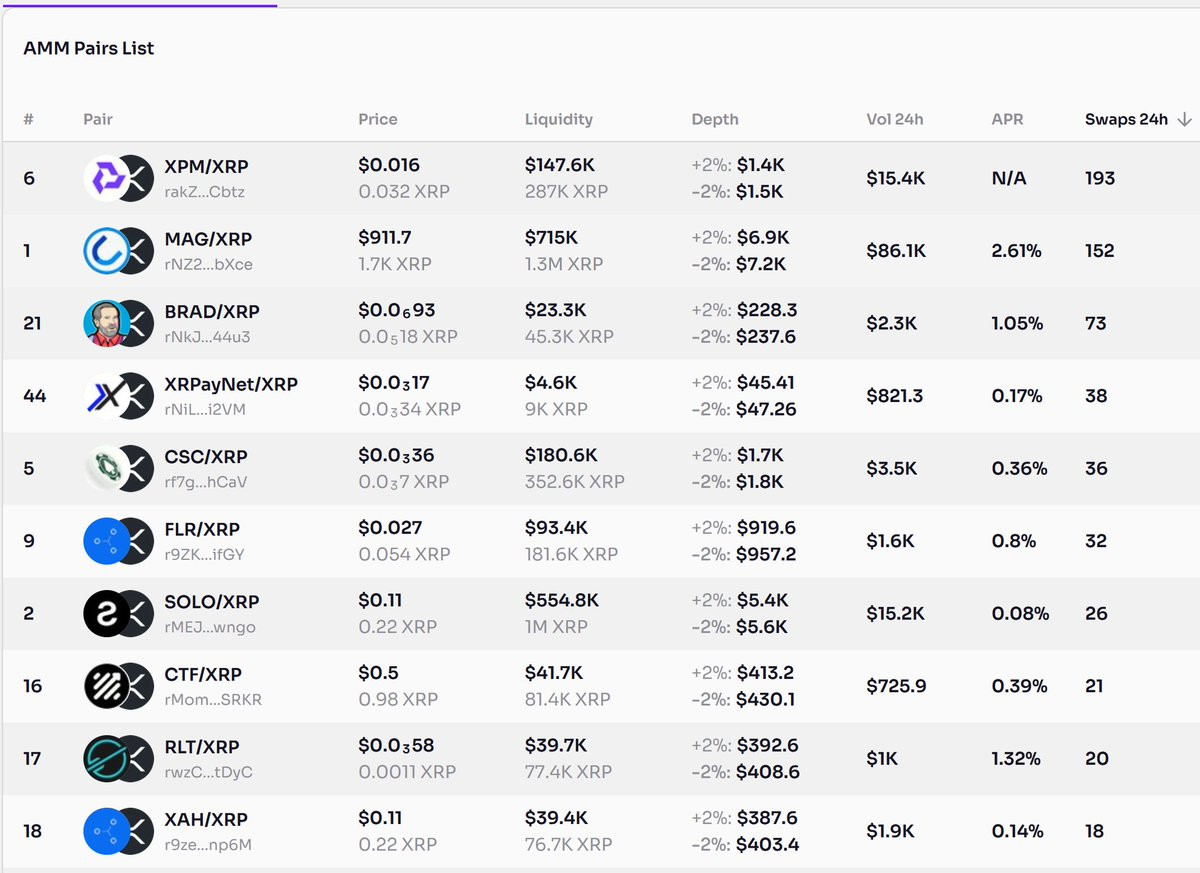Viewport: 1200px width, 873px height.
Task: Click the MAG/XRP token pair icon
Action: coord(117,251)
